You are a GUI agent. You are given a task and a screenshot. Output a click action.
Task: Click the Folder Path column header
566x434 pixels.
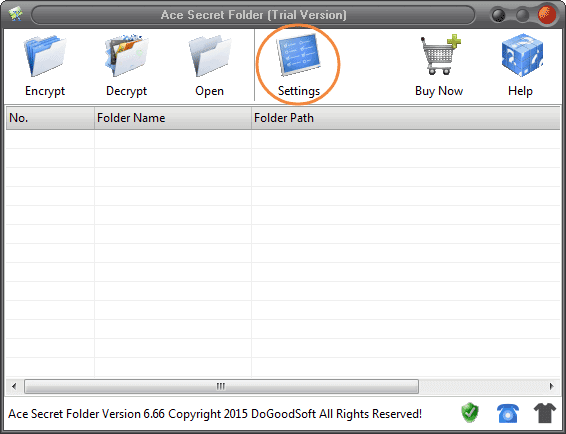(406, 118)
